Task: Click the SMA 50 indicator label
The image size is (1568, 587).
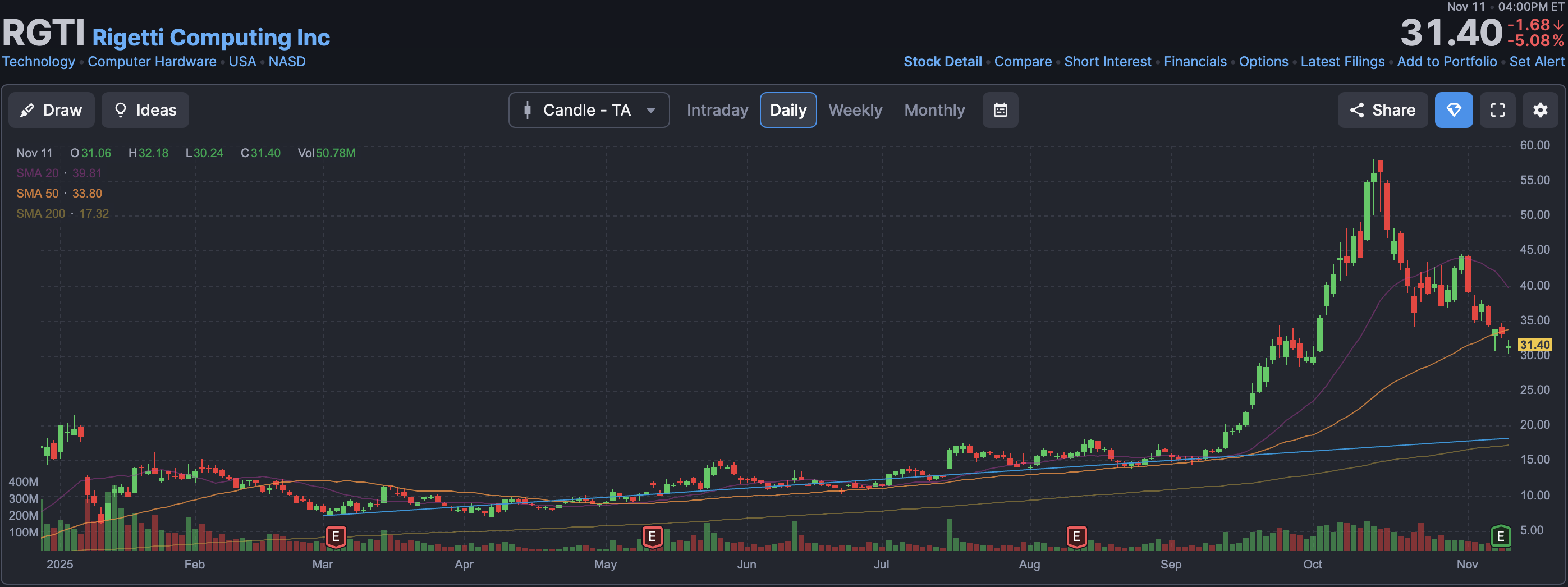Action: (x=37, y=194)
